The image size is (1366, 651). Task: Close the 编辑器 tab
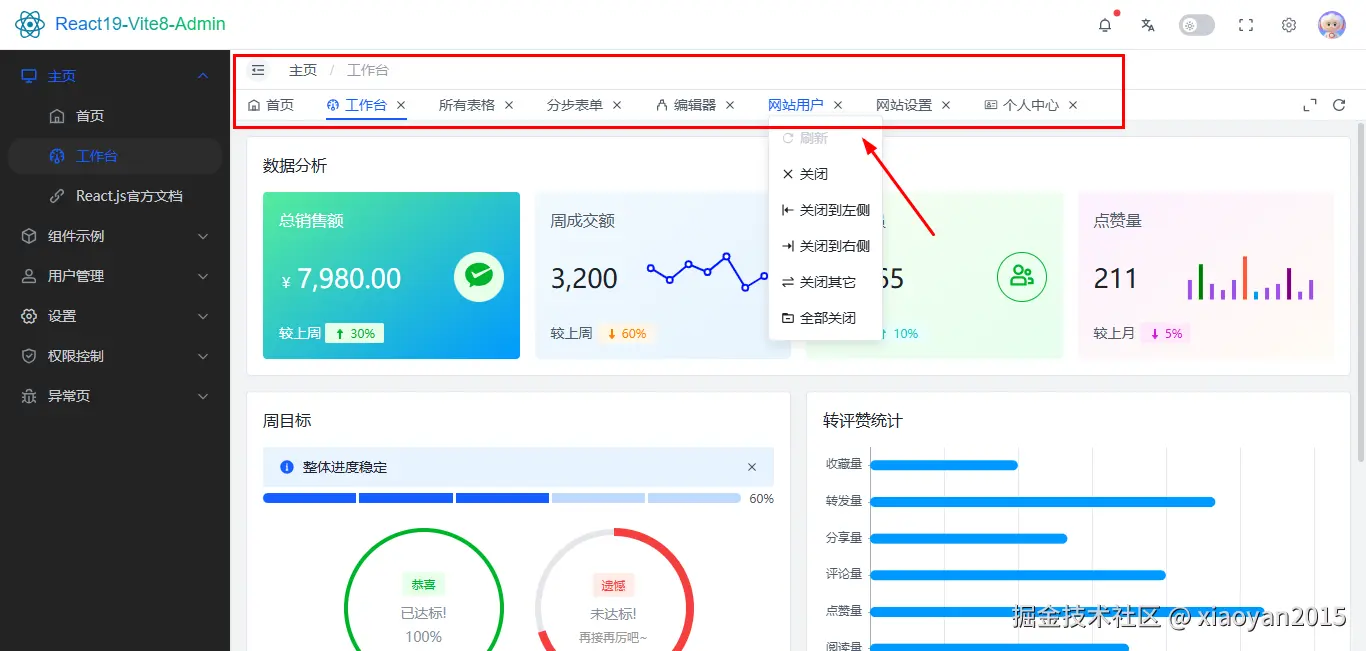(730, 105)
